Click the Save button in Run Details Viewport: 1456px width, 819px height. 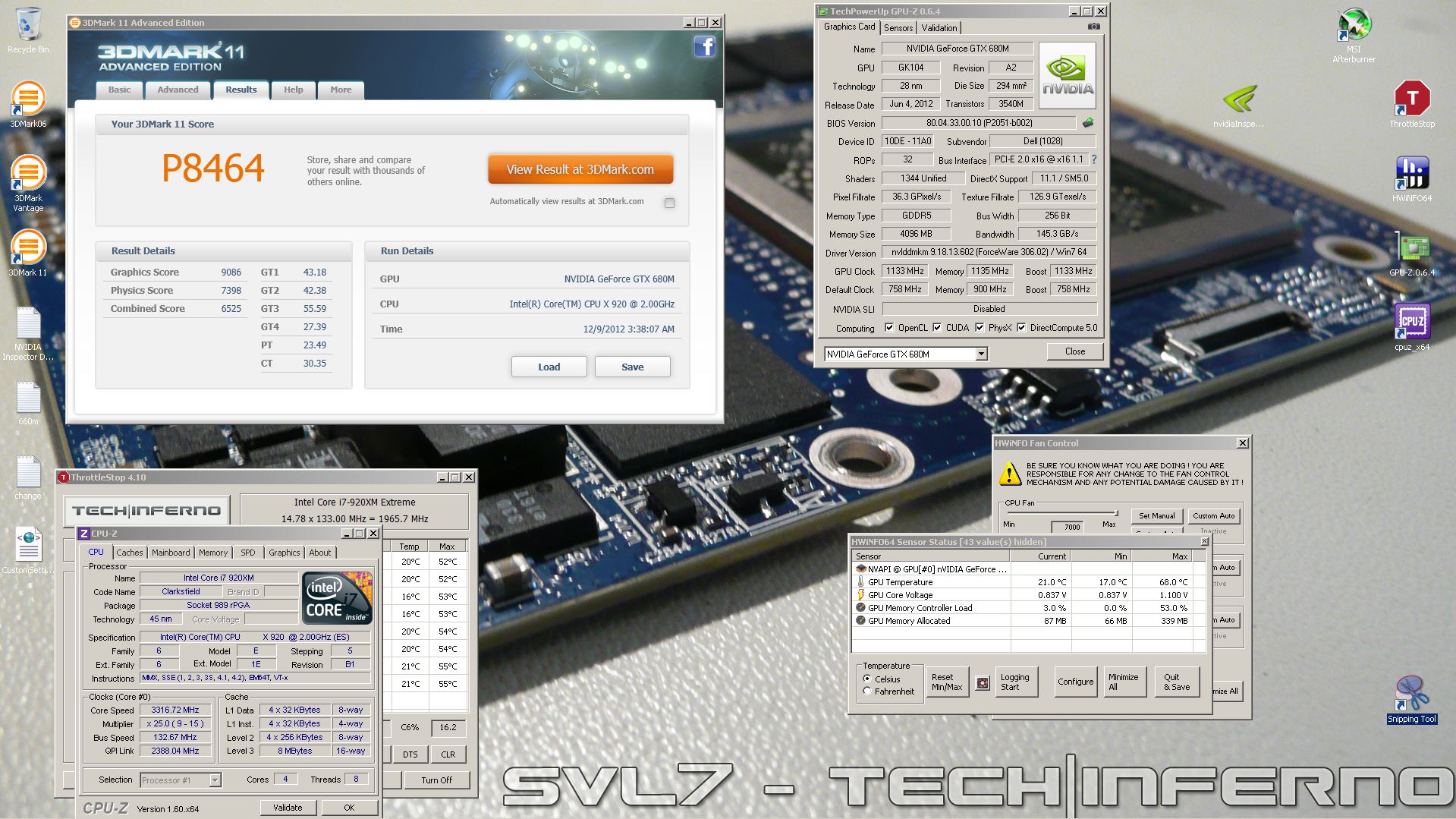tap(632, 367)
